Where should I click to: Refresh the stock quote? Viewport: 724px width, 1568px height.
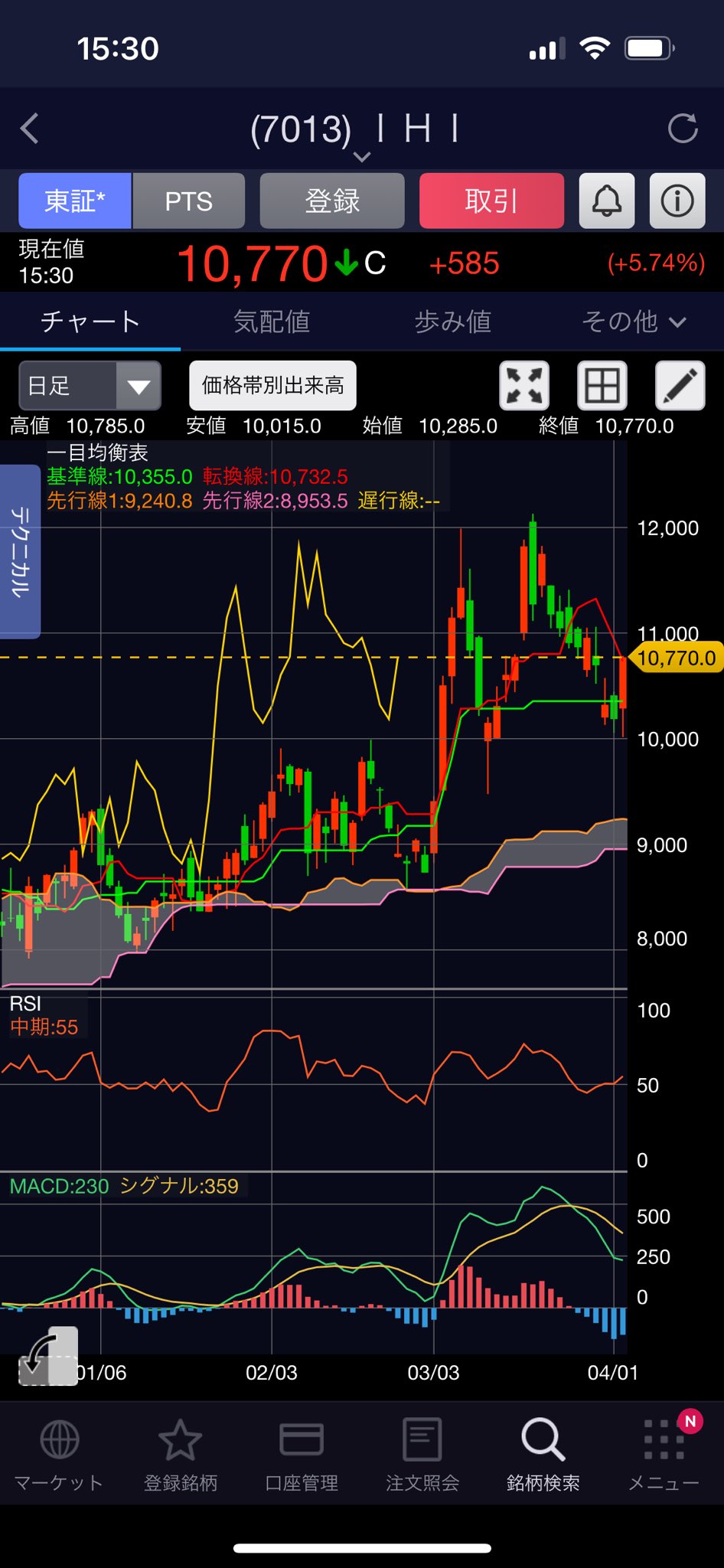tap(682, 129)
